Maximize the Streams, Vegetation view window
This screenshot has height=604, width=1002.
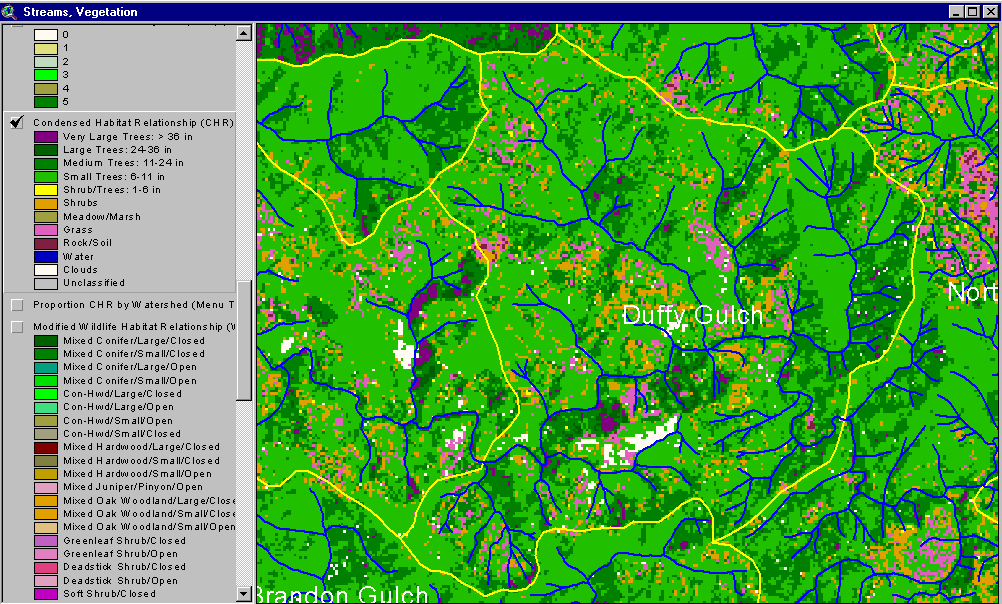coord(972,12)
